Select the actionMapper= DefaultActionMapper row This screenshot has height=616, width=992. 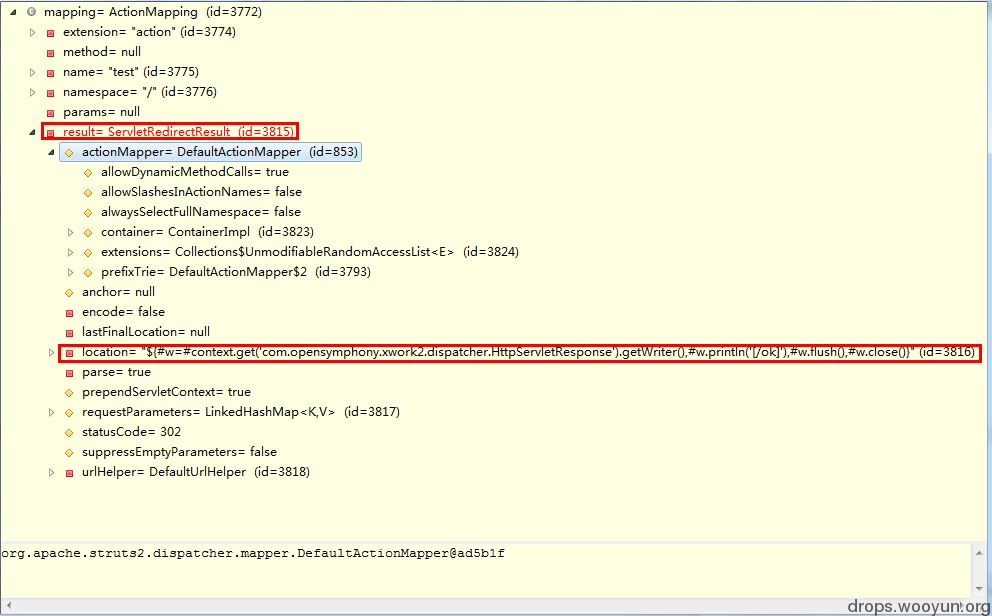(211, 152)
